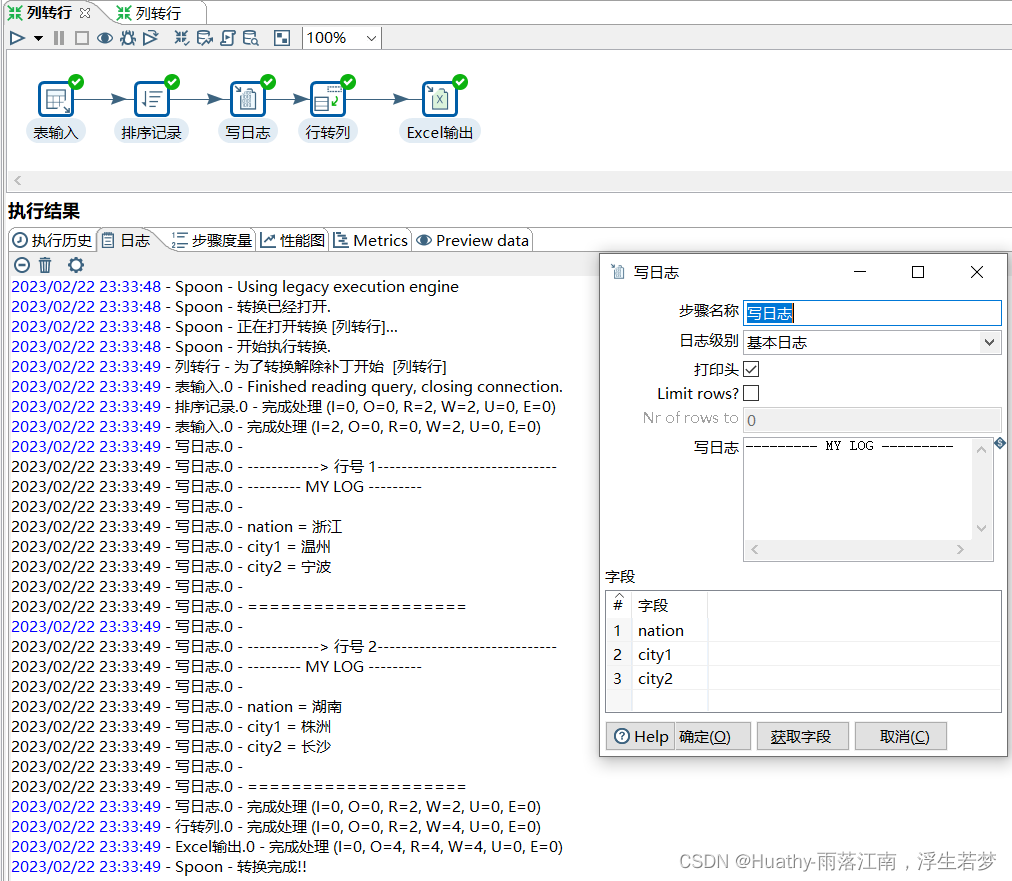1012x881 pixels.
Task: Select the 表输入 step icon on canvas
Action: tap(56, 99)
